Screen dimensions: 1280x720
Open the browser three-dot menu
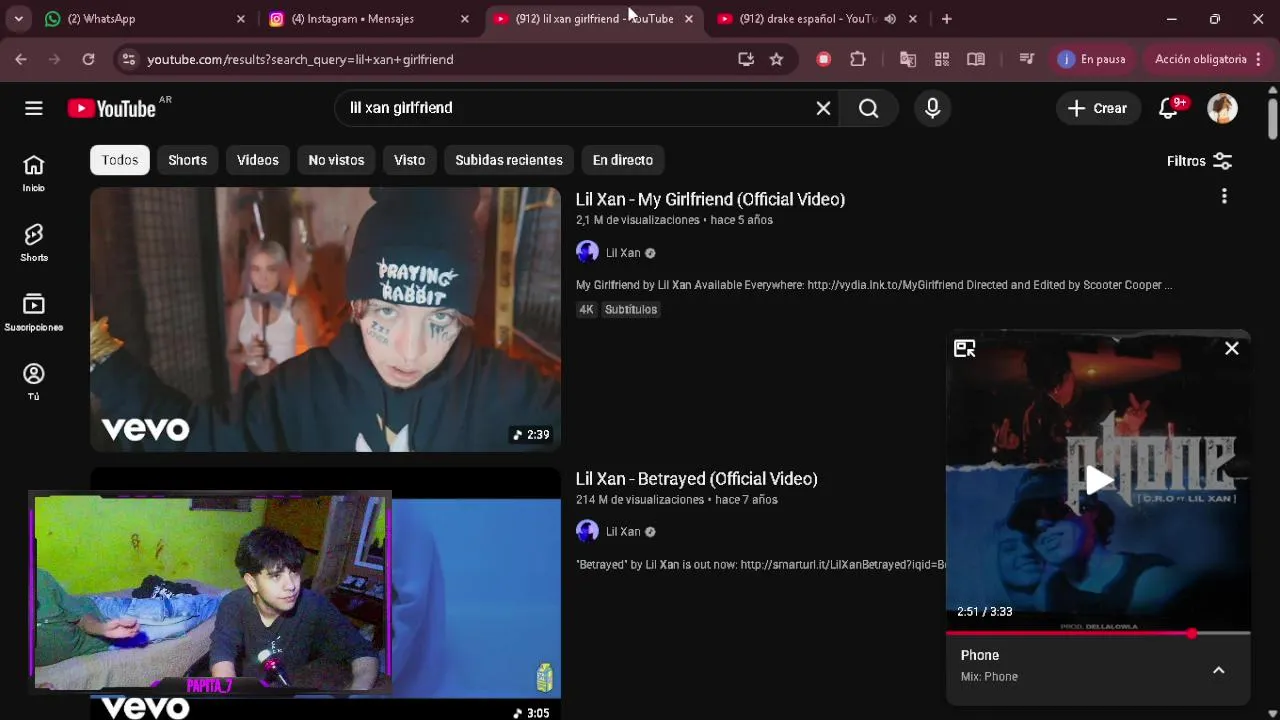click(x=1259, y=59)
